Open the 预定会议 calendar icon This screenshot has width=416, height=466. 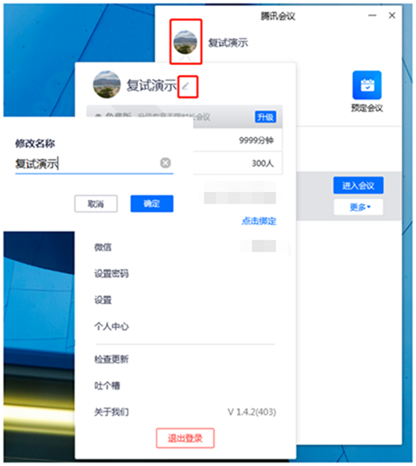coord(367,85)
